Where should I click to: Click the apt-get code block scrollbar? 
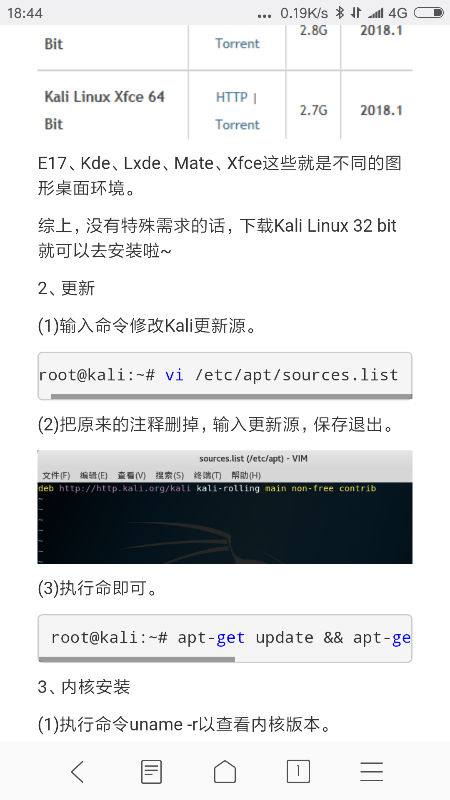(137, 659)
